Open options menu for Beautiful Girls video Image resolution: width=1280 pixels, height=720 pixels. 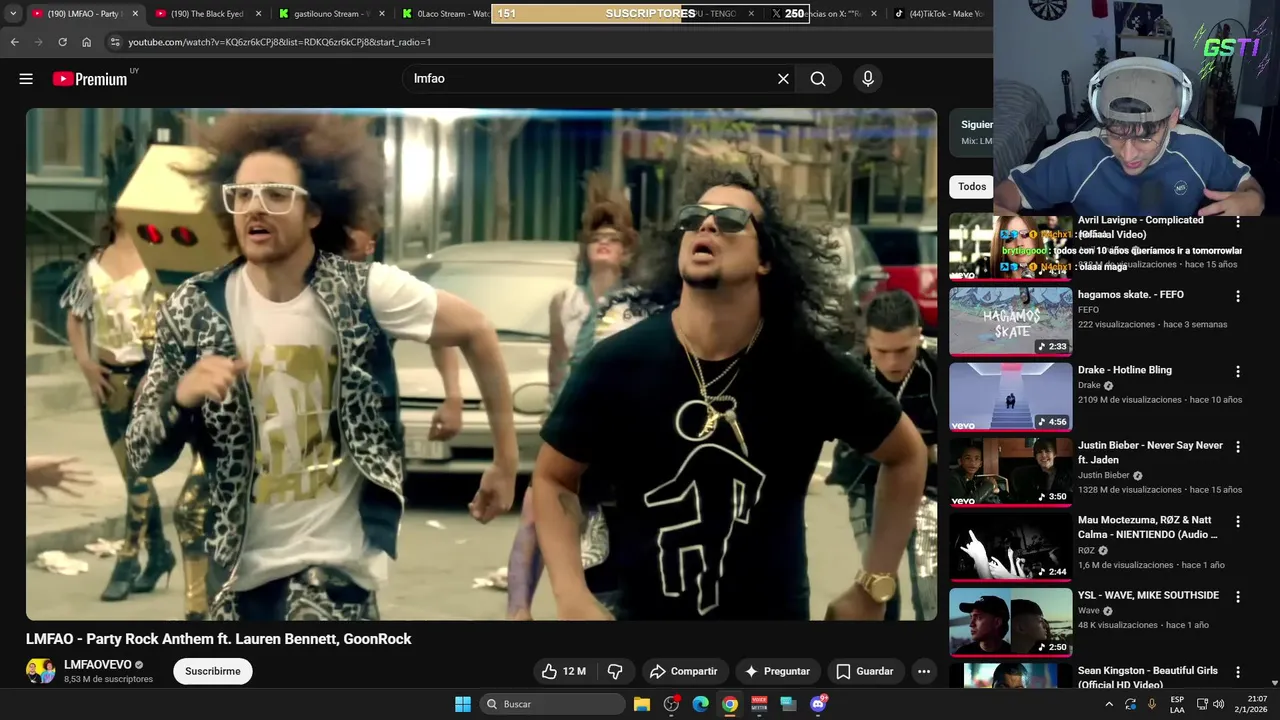click(1238, 672)
